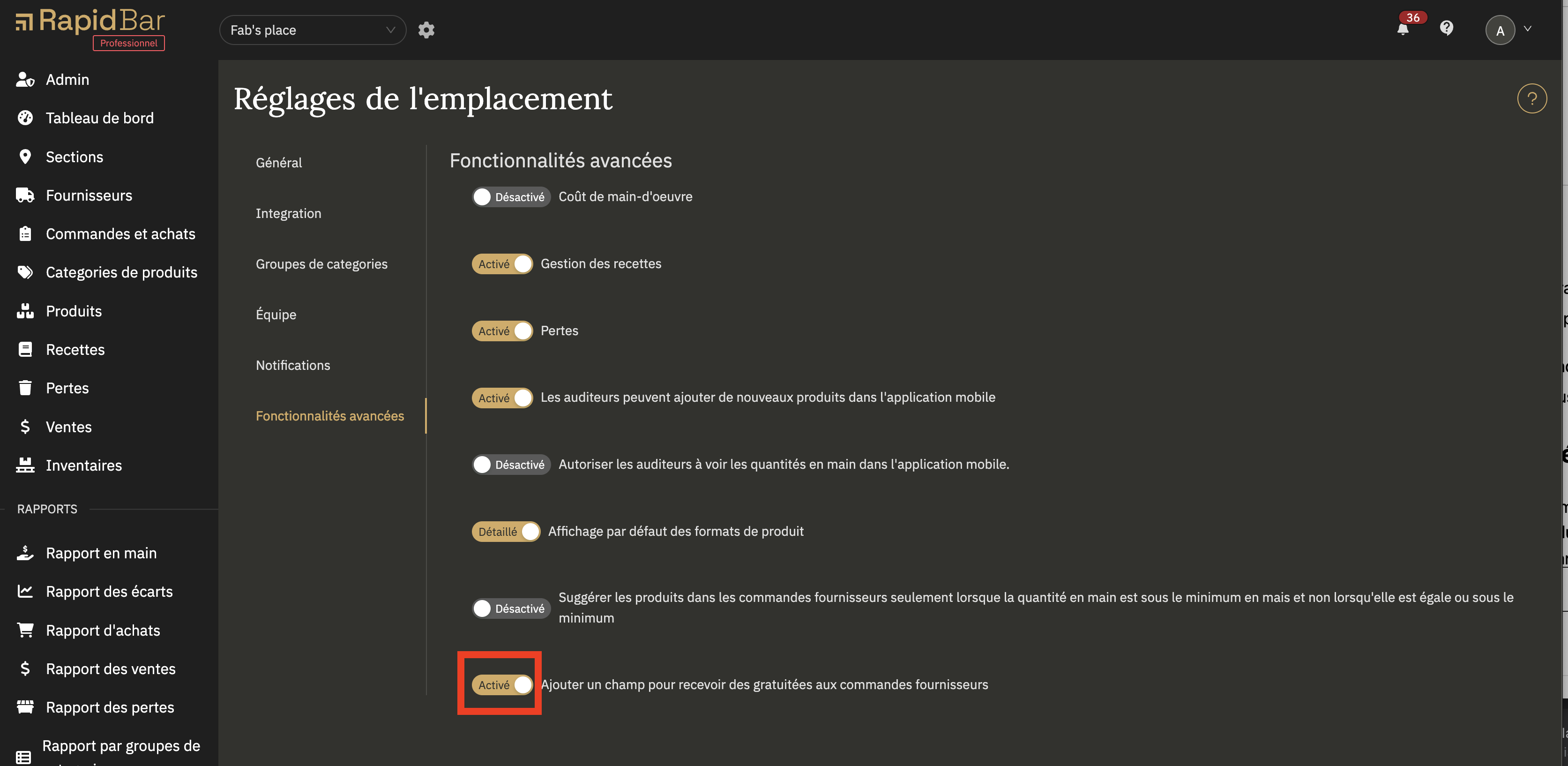Click the Tableau de bord dashboard icon
Screen dimensions: 1568x766
click(x=25, y=118)
